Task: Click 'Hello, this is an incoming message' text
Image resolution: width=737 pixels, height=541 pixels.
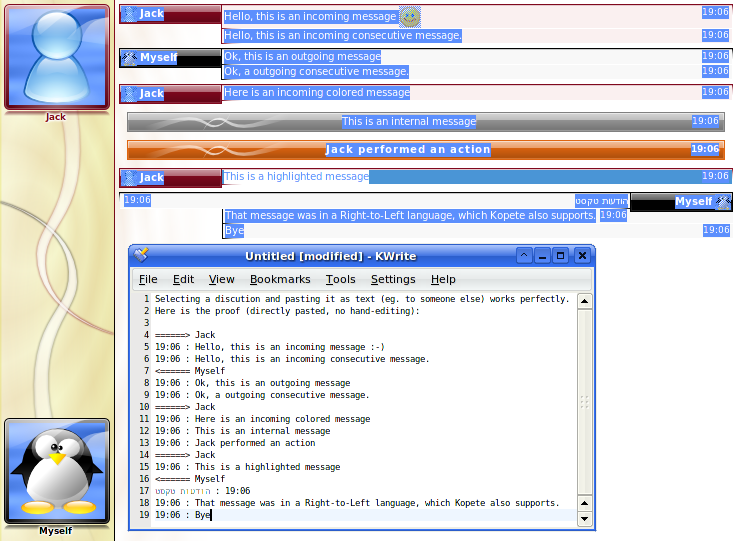Action: pyautogui.click(x=310, y=16)
